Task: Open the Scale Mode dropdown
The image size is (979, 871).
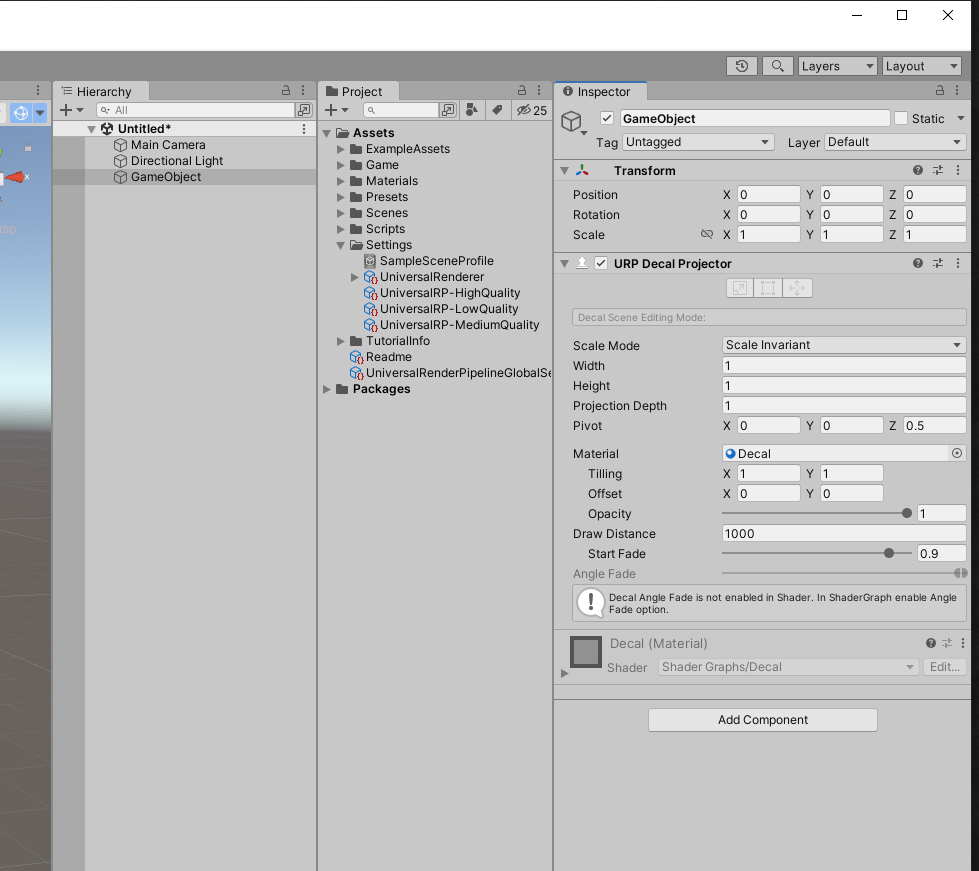Action: (x=843, y=345)
